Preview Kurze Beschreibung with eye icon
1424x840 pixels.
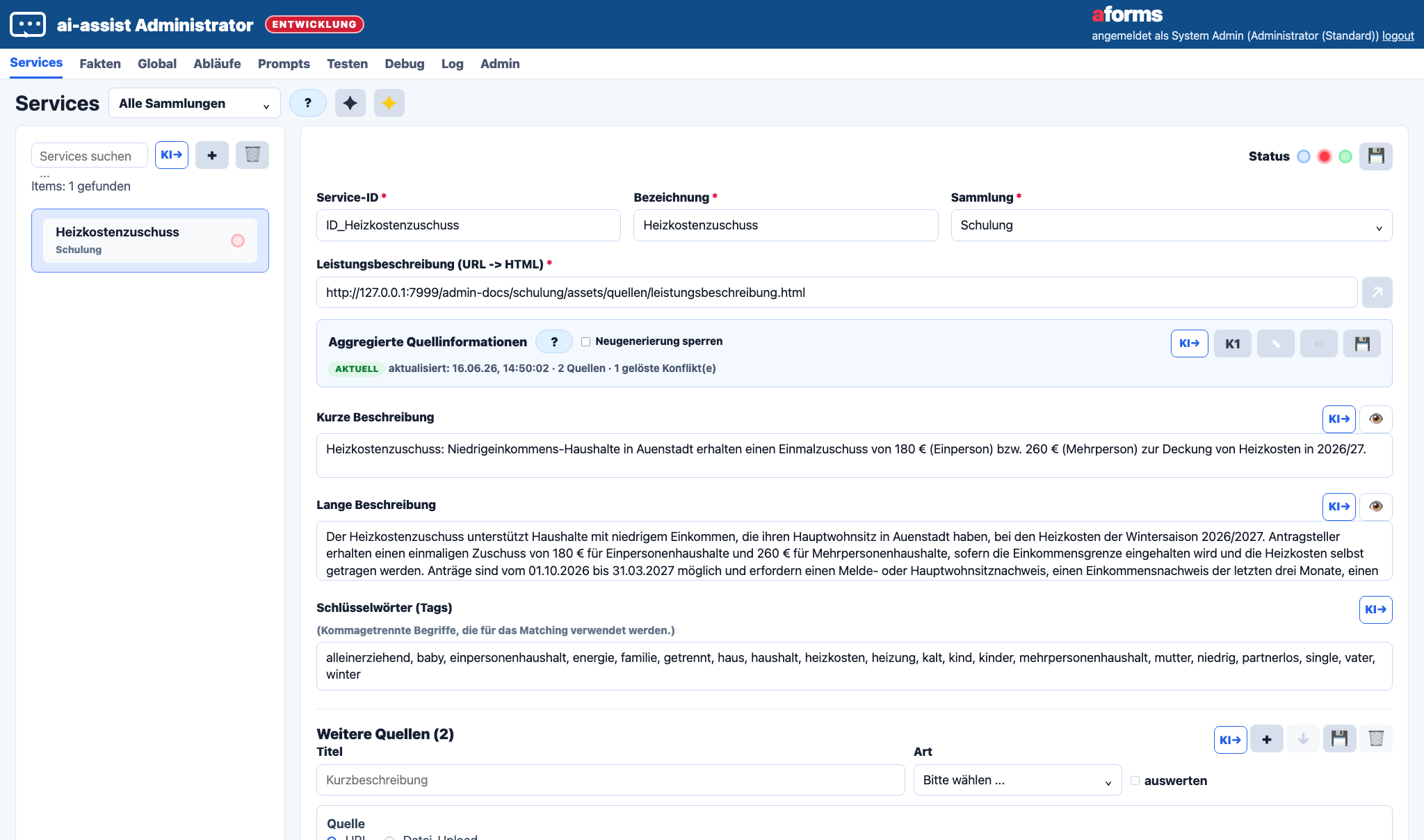click(x=1376, y=419)
